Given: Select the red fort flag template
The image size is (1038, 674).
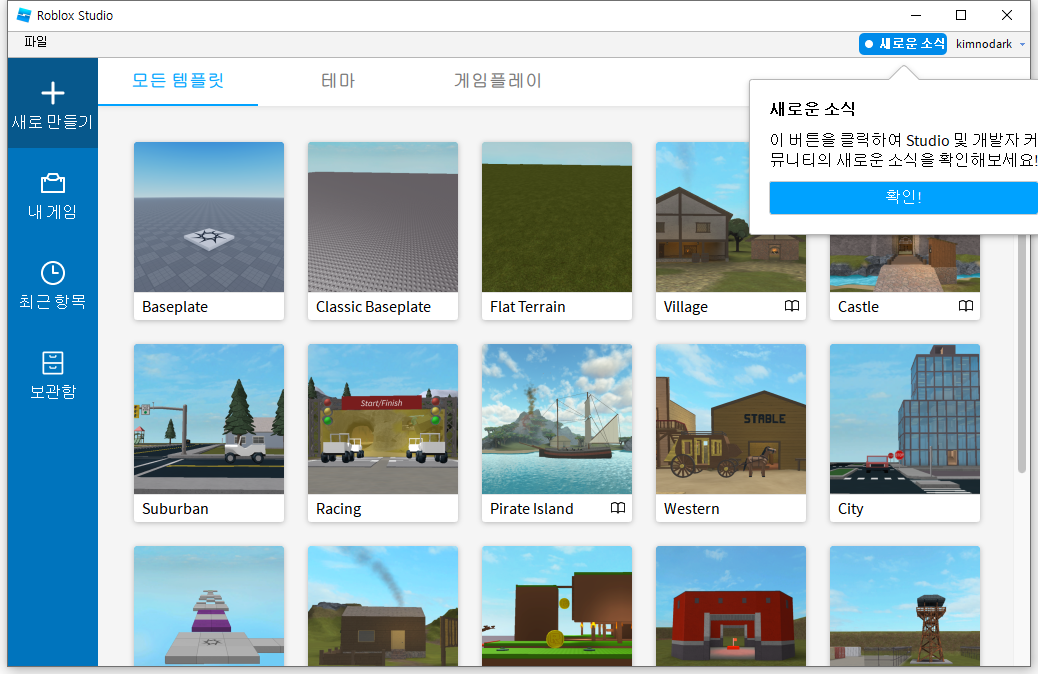Looking at the screenshot, I should (x=731, y=606).
